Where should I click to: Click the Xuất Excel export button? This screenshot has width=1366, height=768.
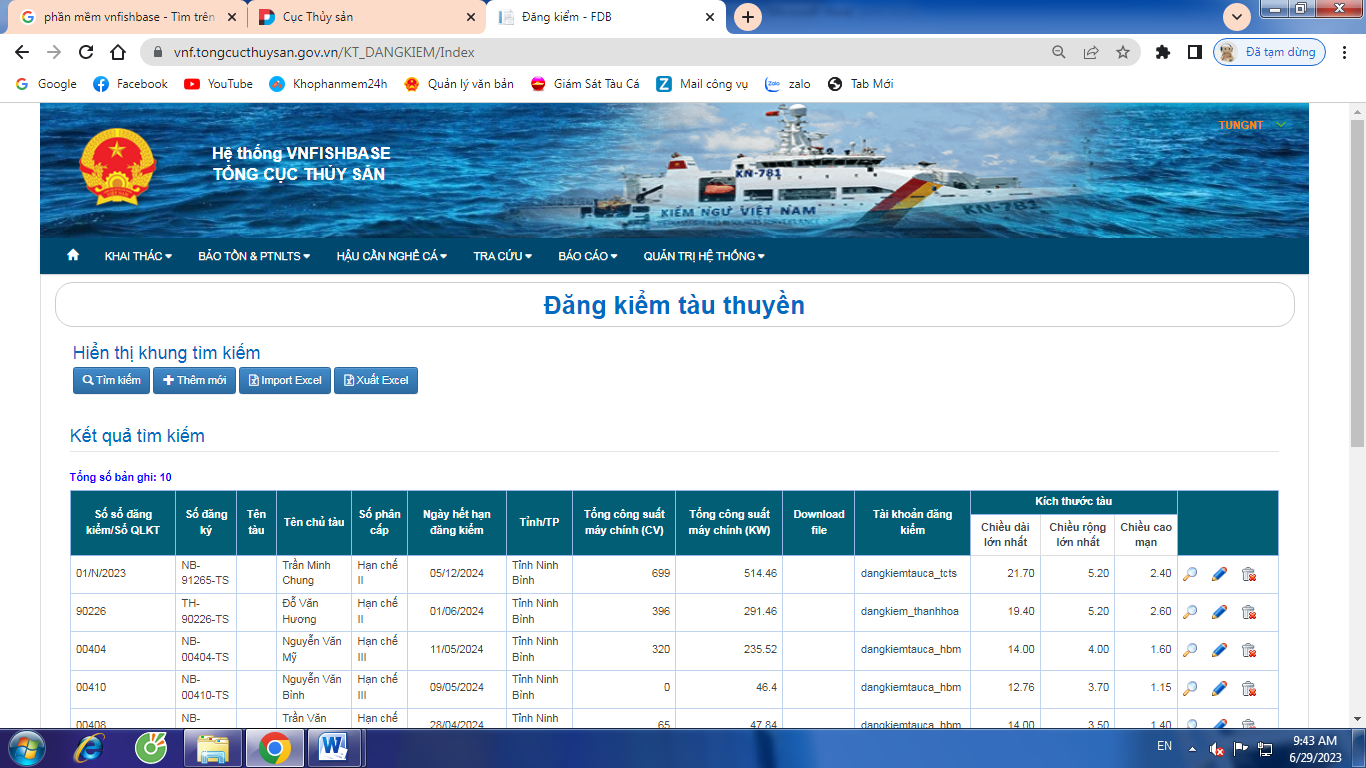tap(376, 380)
